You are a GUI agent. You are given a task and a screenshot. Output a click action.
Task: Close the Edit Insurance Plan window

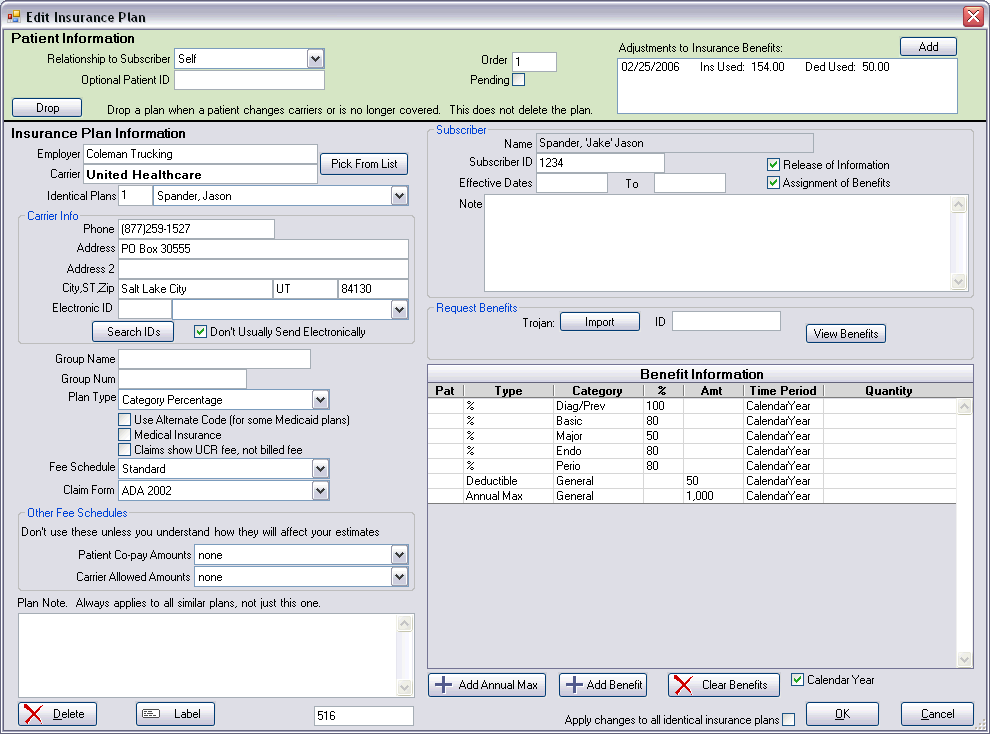[972, 16]
